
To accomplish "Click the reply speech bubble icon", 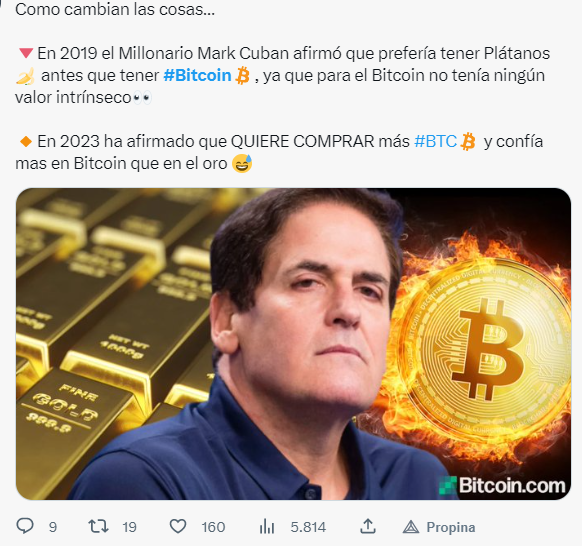I will coord(25,526).
